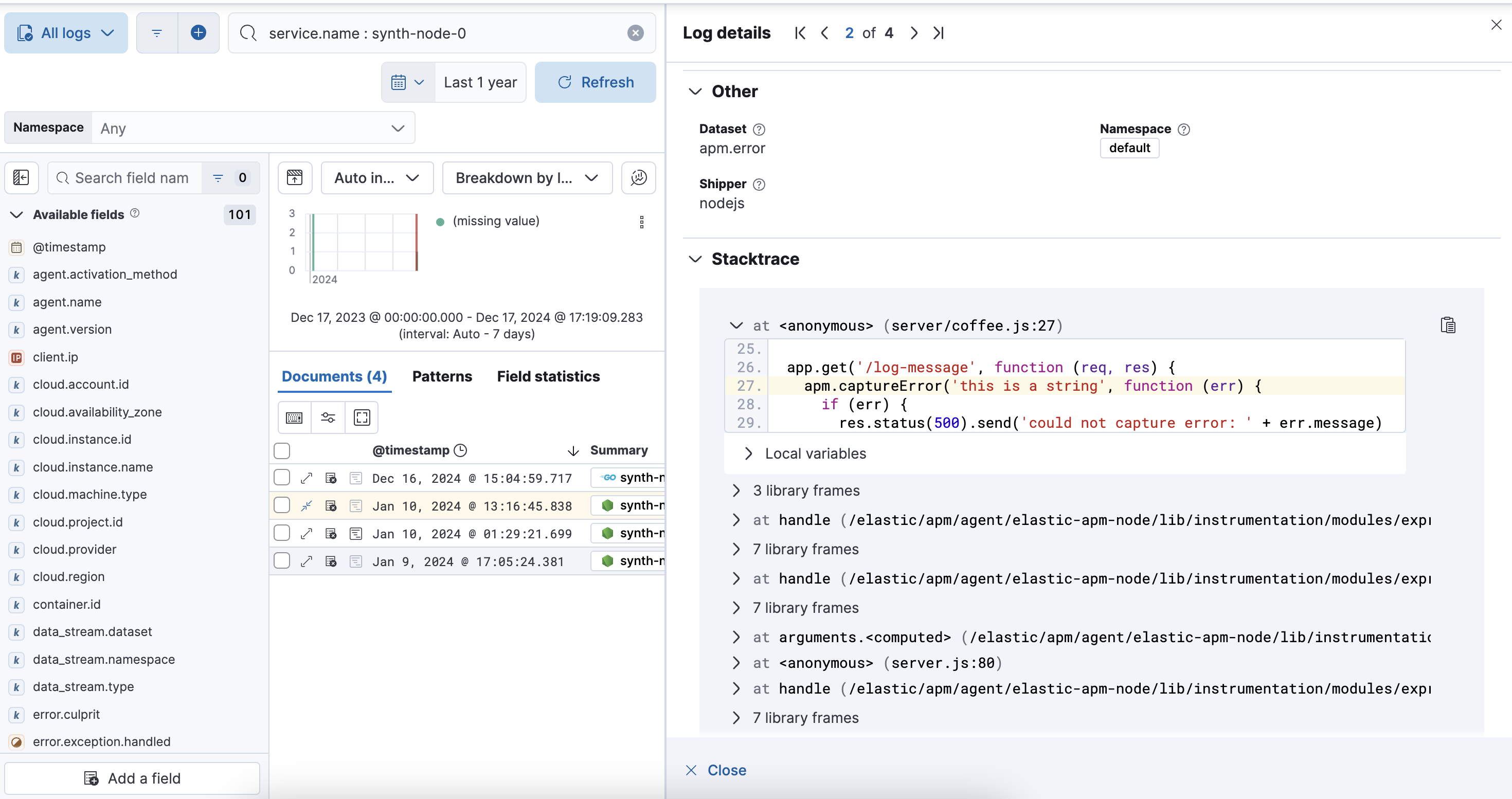The height and width of the screenshot is (799, 1512).
Task: Go to first log in details pager
Action: coord(800,33)
